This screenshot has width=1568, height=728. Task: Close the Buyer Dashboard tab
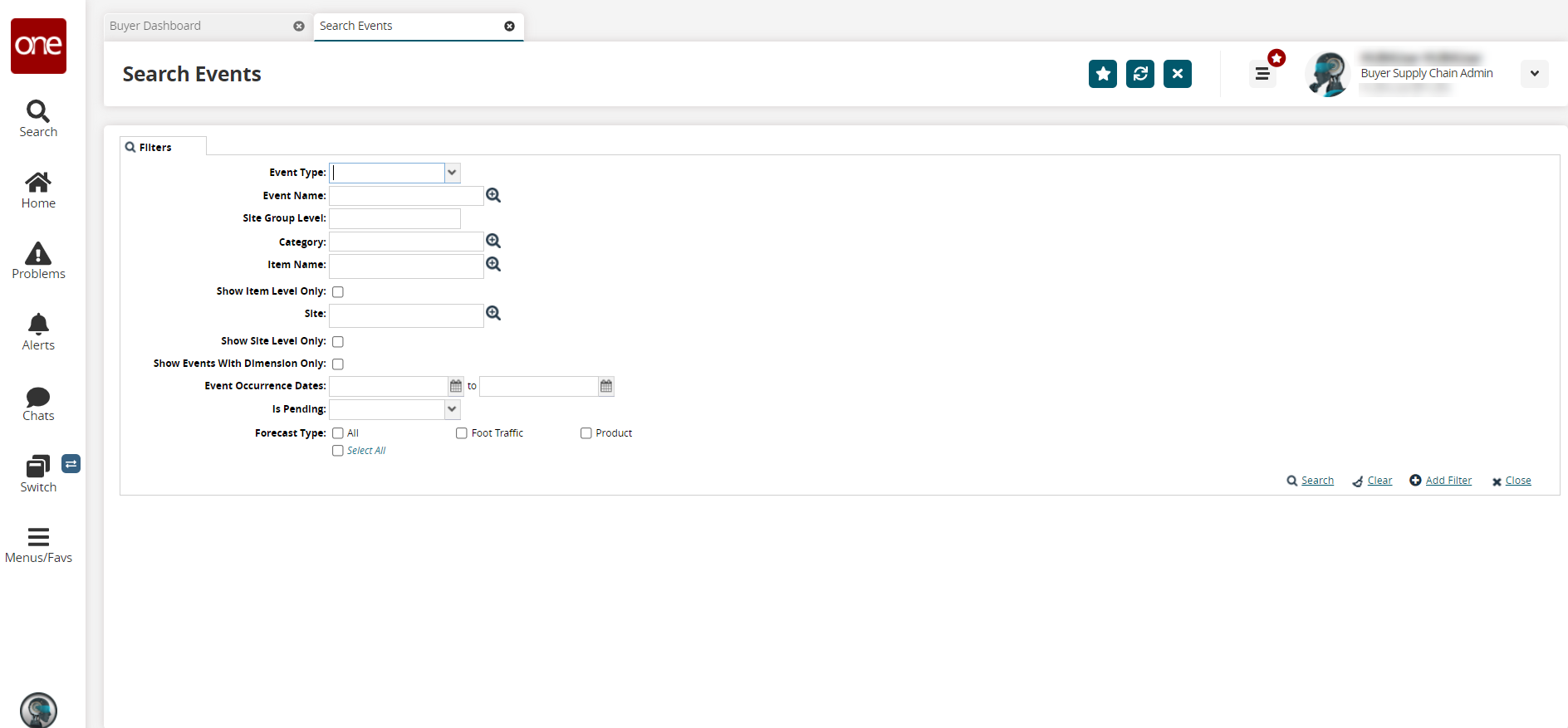[299, 26]
